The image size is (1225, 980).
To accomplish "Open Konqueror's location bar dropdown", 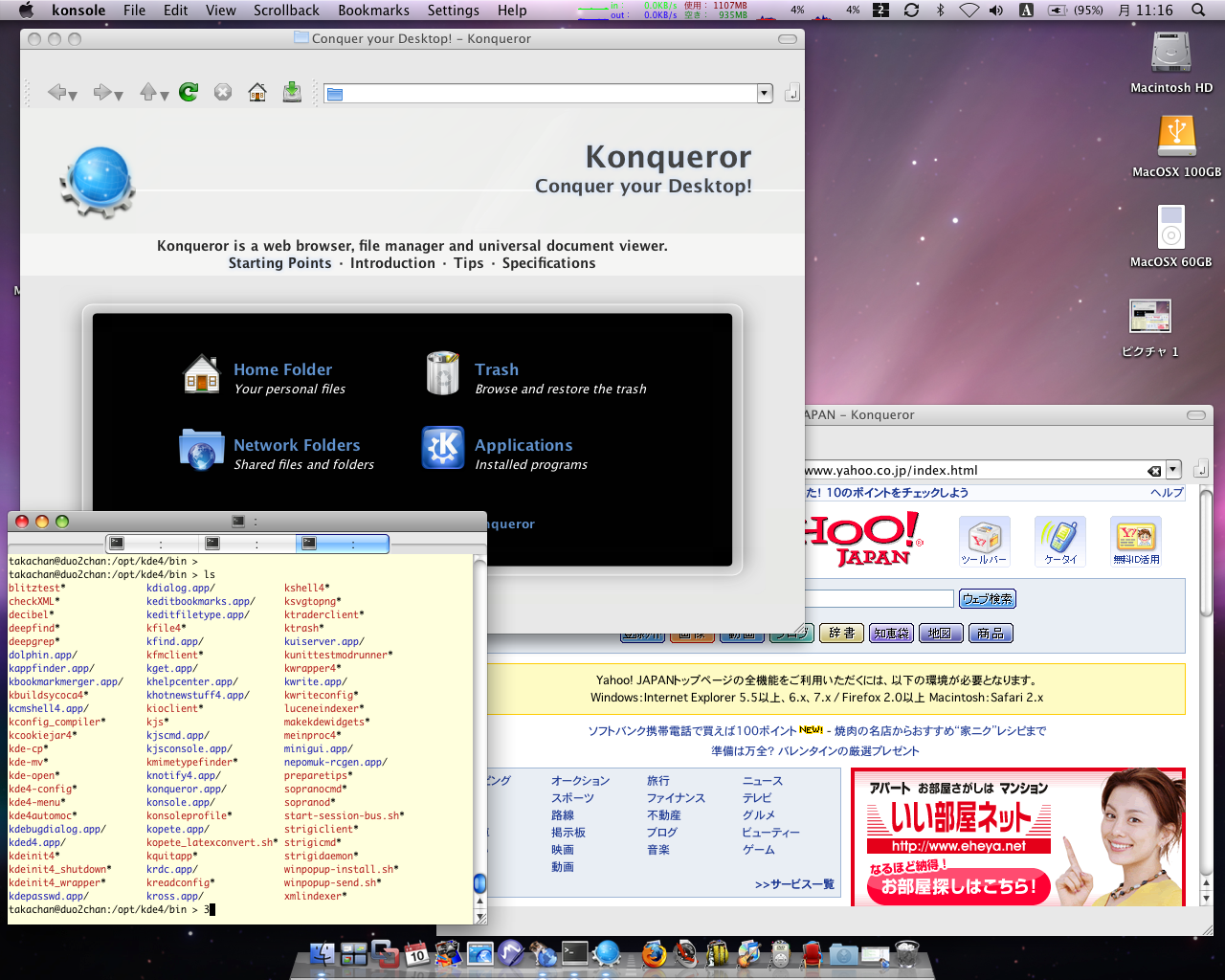I will click(x=765, y=93).
